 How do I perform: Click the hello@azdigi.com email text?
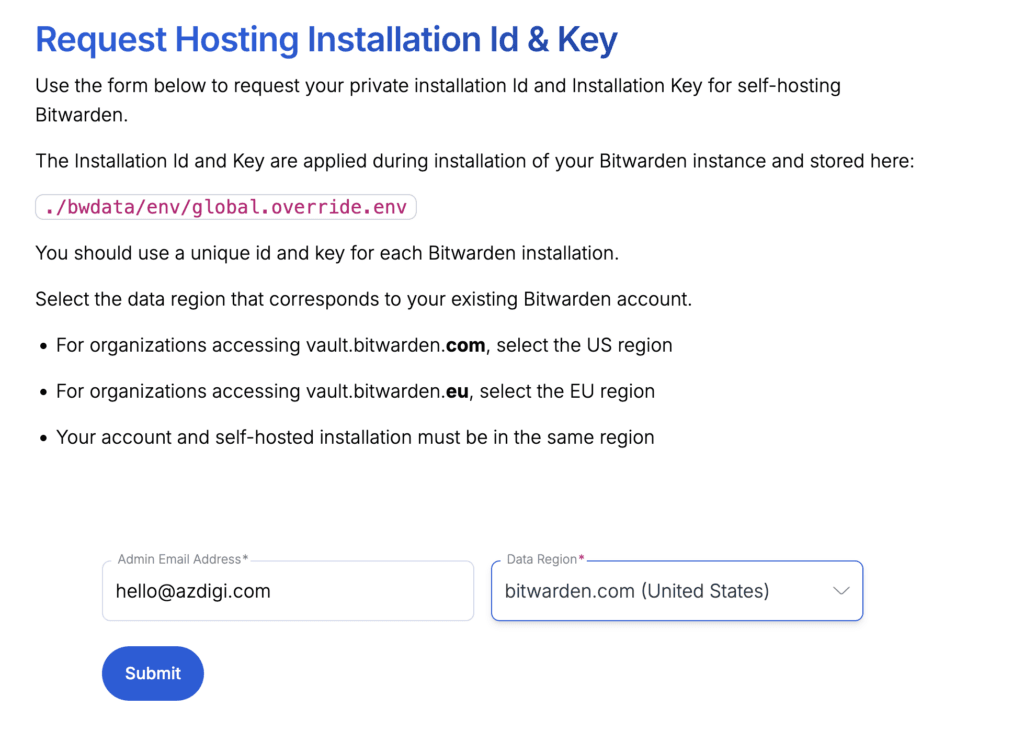pos(193,591)
